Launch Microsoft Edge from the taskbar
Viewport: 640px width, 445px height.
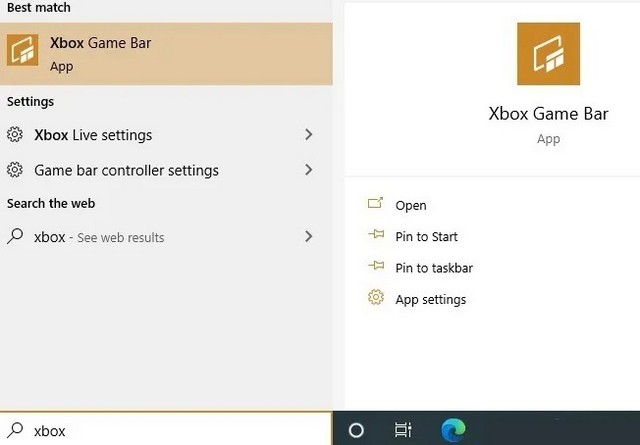pyautogui.click(x=453, y=430)
